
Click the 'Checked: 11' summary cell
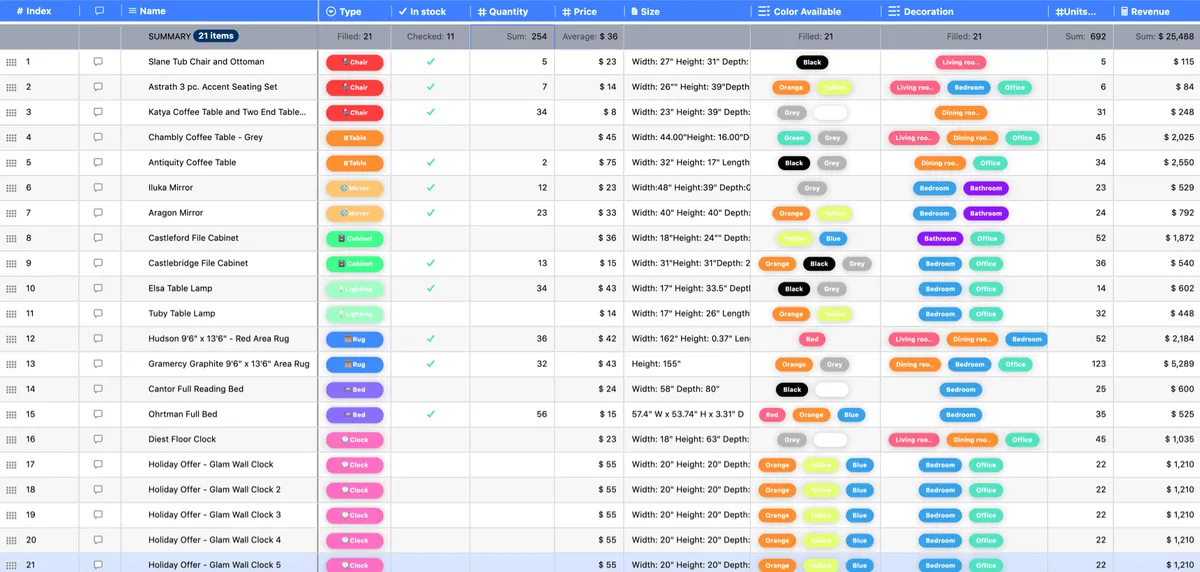pos(430,36)
